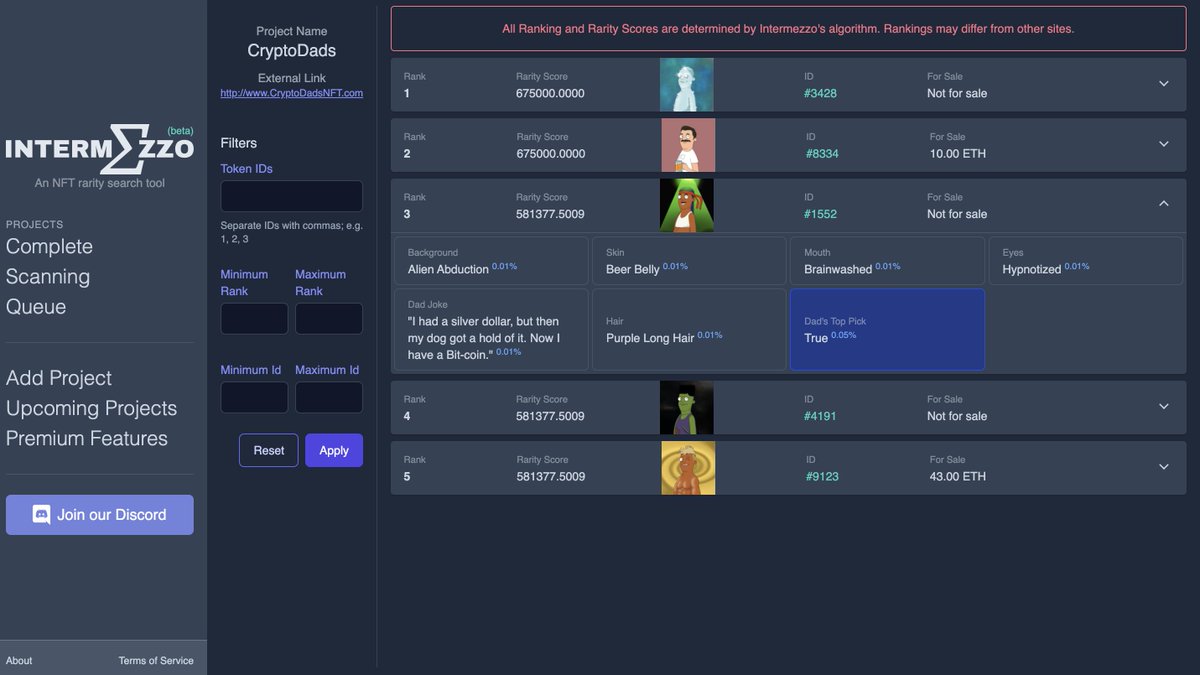Screen dimensions: 1200x675
Task: Click the rank 4 NFT thumbnail
Action: click(687, 407)
